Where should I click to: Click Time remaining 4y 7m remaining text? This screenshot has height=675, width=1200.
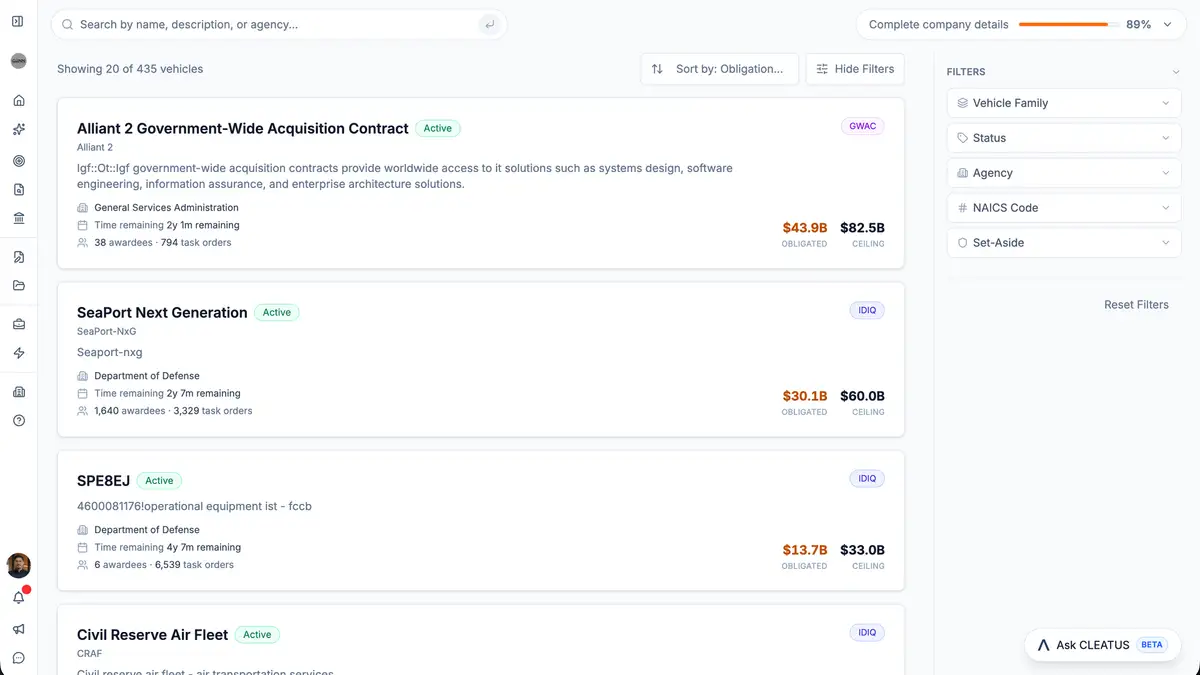click(167, 548)
